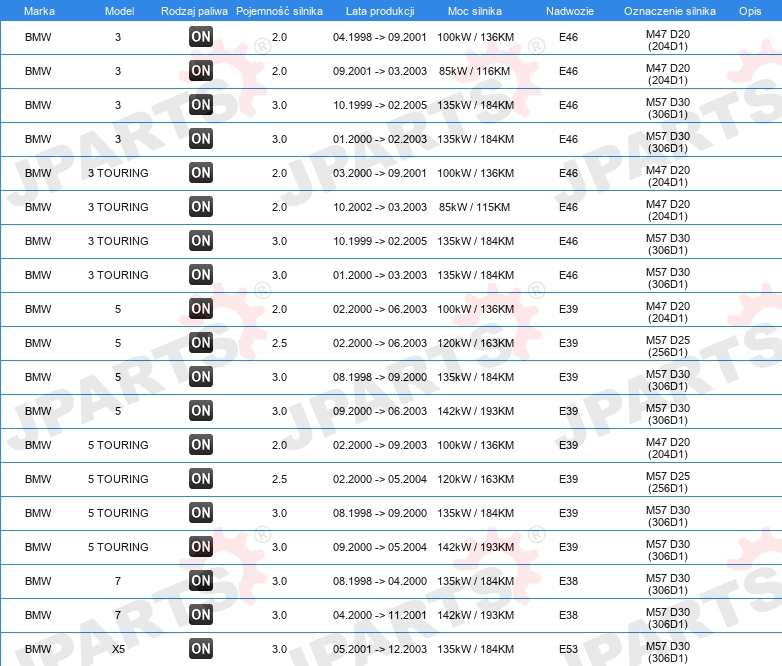Select date range 09.2000 -> 06.2003
Viewport: 782px width, 666px height.
click(380, 411)
